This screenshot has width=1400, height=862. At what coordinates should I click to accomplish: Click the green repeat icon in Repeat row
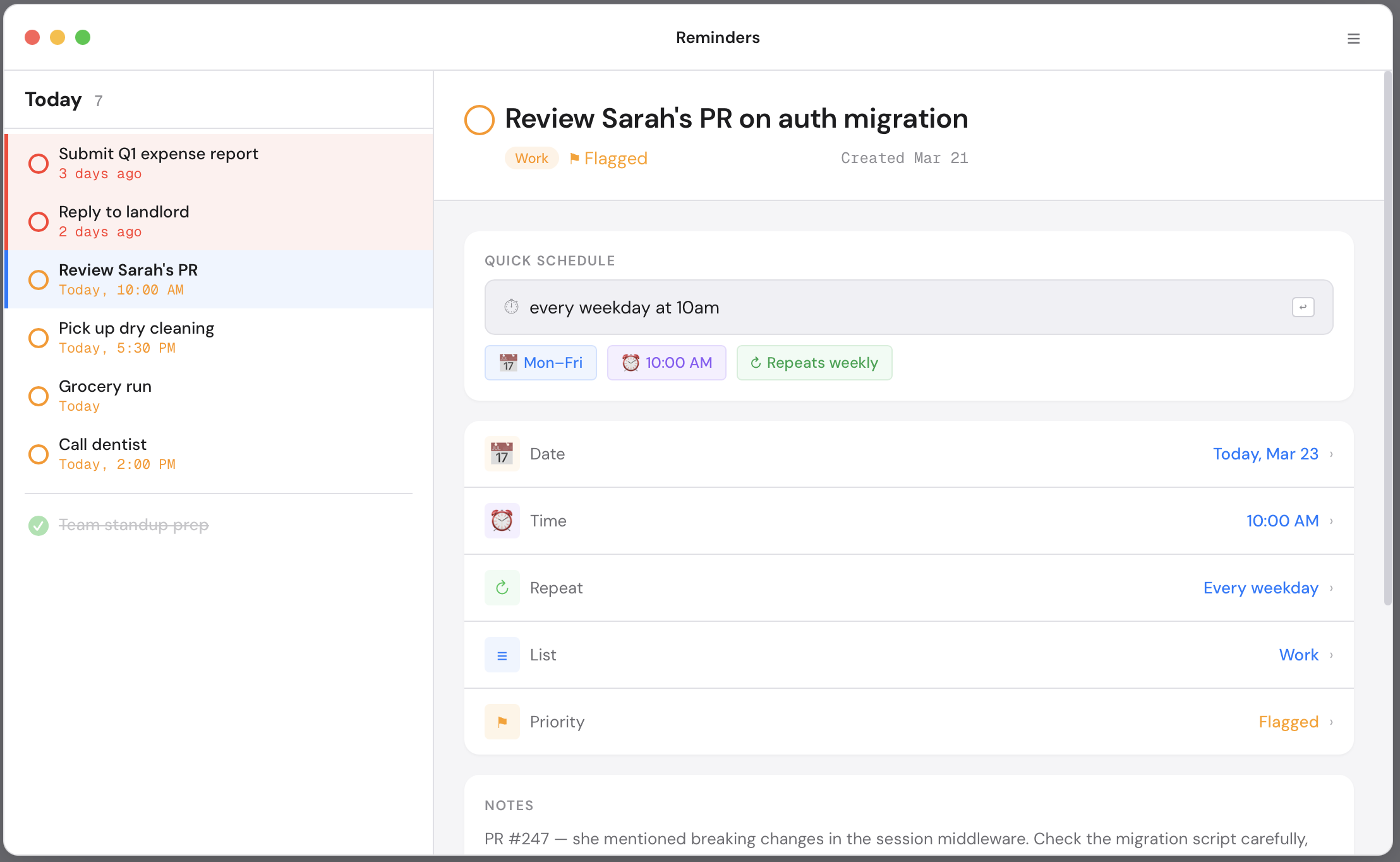click(502, 588)
